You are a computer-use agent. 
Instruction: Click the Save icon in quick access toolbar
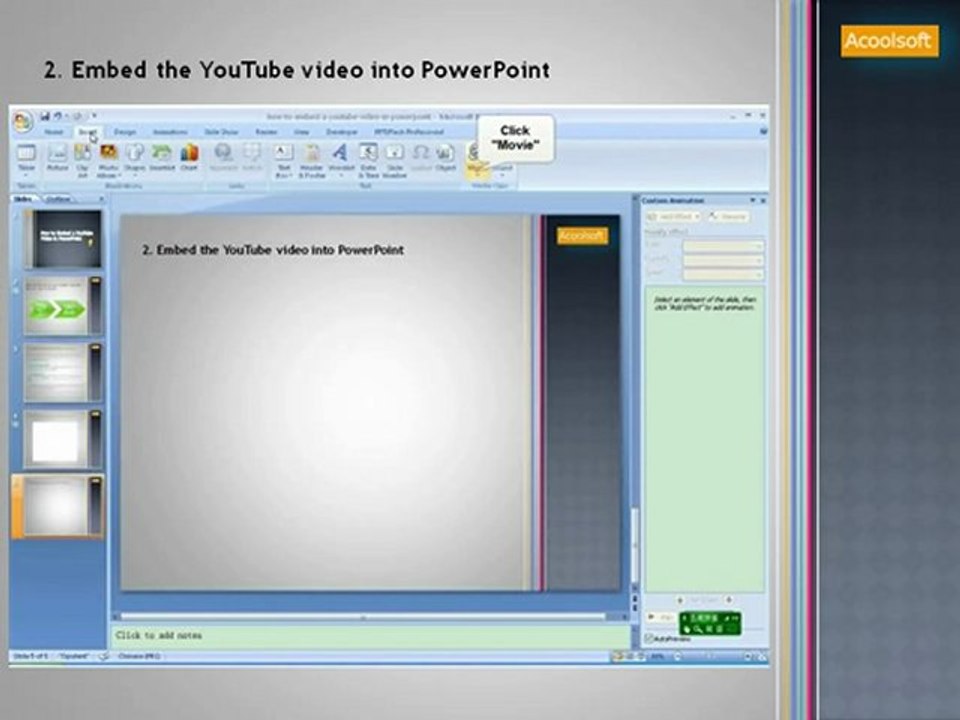[45, 116]
